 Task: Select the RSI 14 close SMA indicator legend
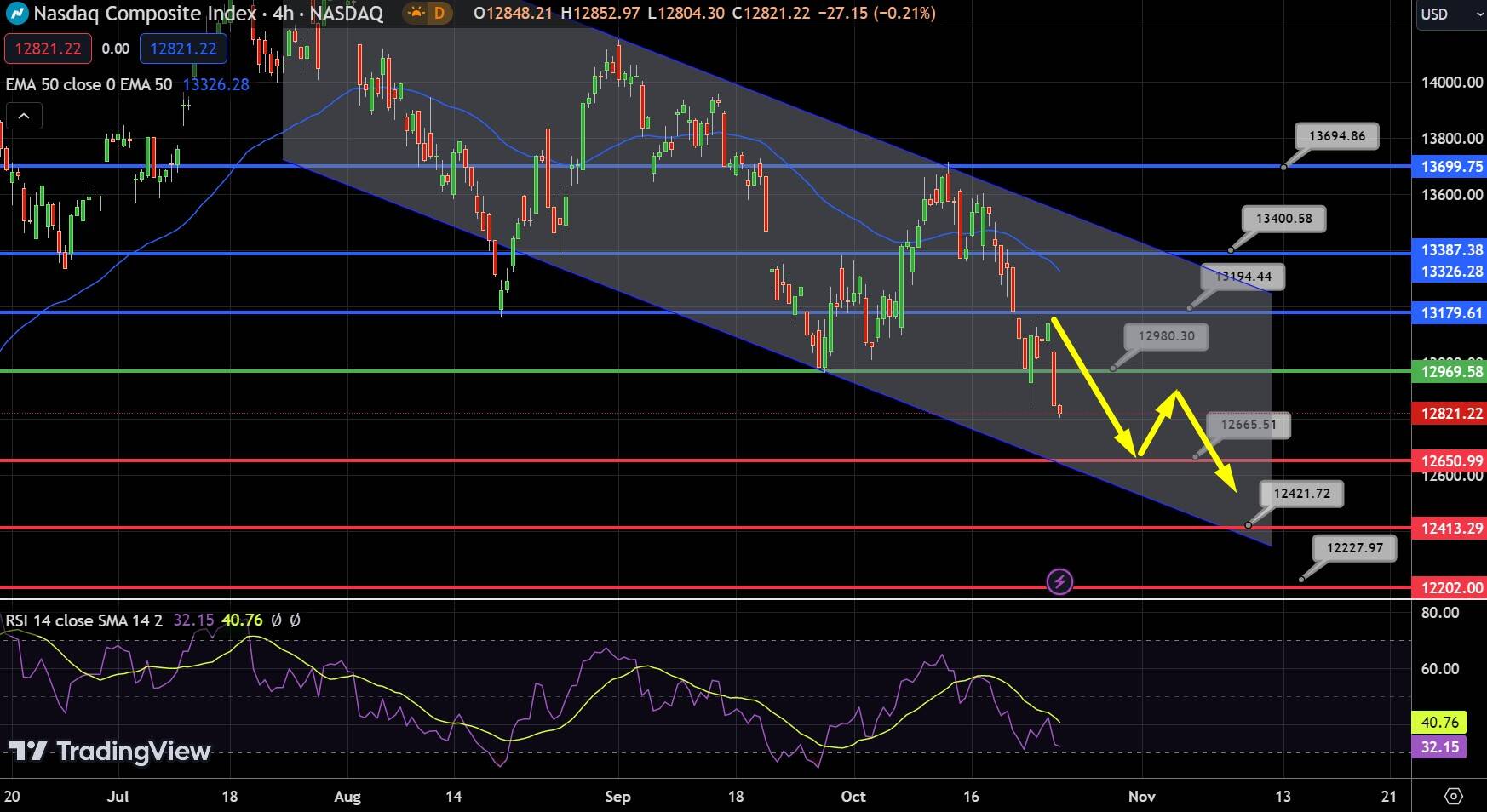(x=83, y=620)
